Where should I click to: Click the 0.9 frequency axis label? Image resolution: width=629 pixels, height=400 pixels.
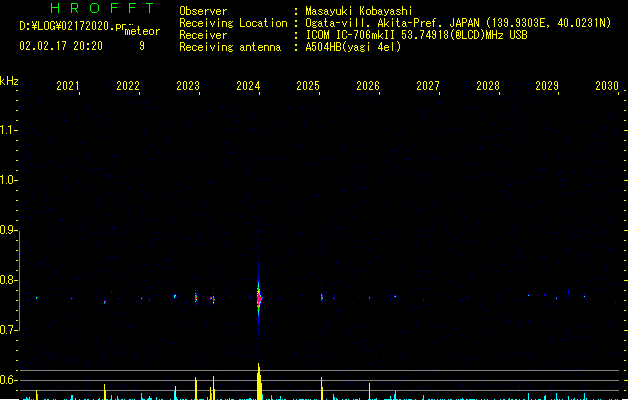point(7,230)
